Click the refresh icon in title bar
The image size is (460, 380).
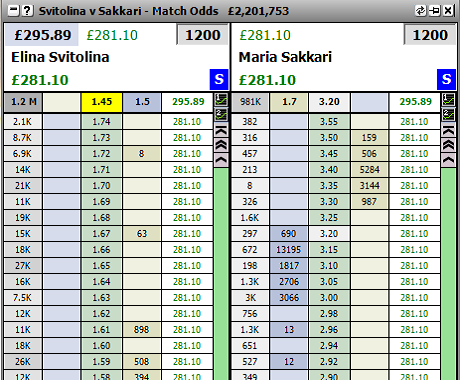(420, 11)
